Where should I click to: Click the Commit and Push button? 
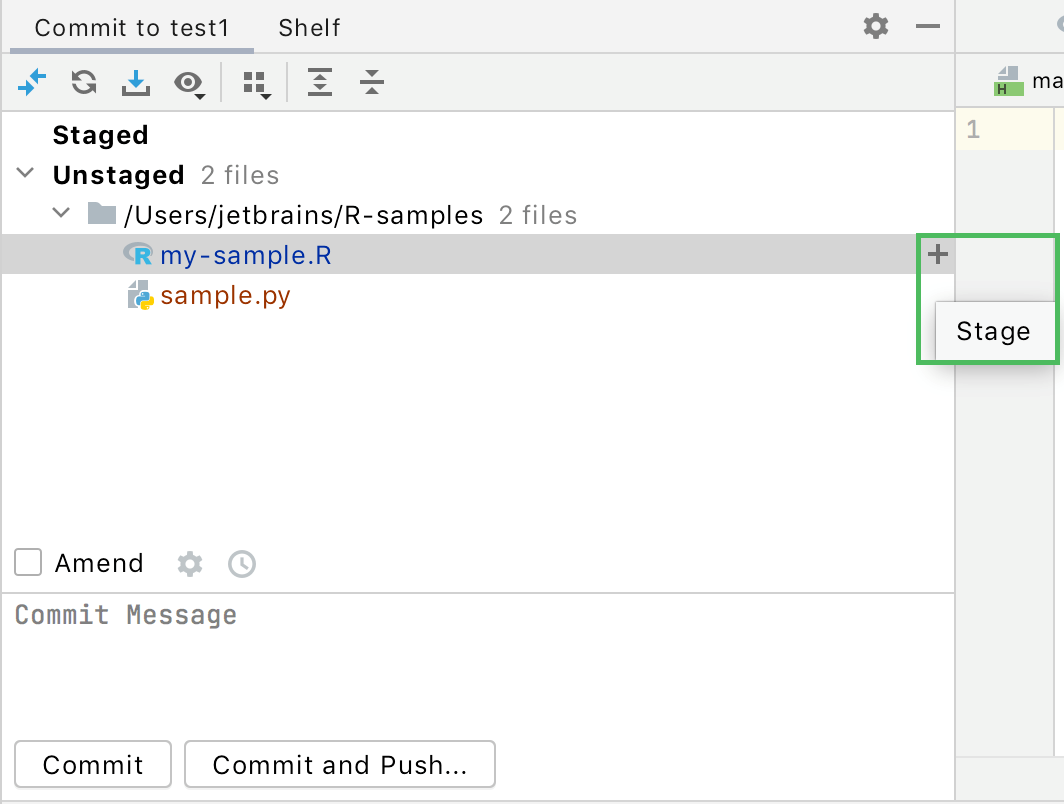pos(339,764)
